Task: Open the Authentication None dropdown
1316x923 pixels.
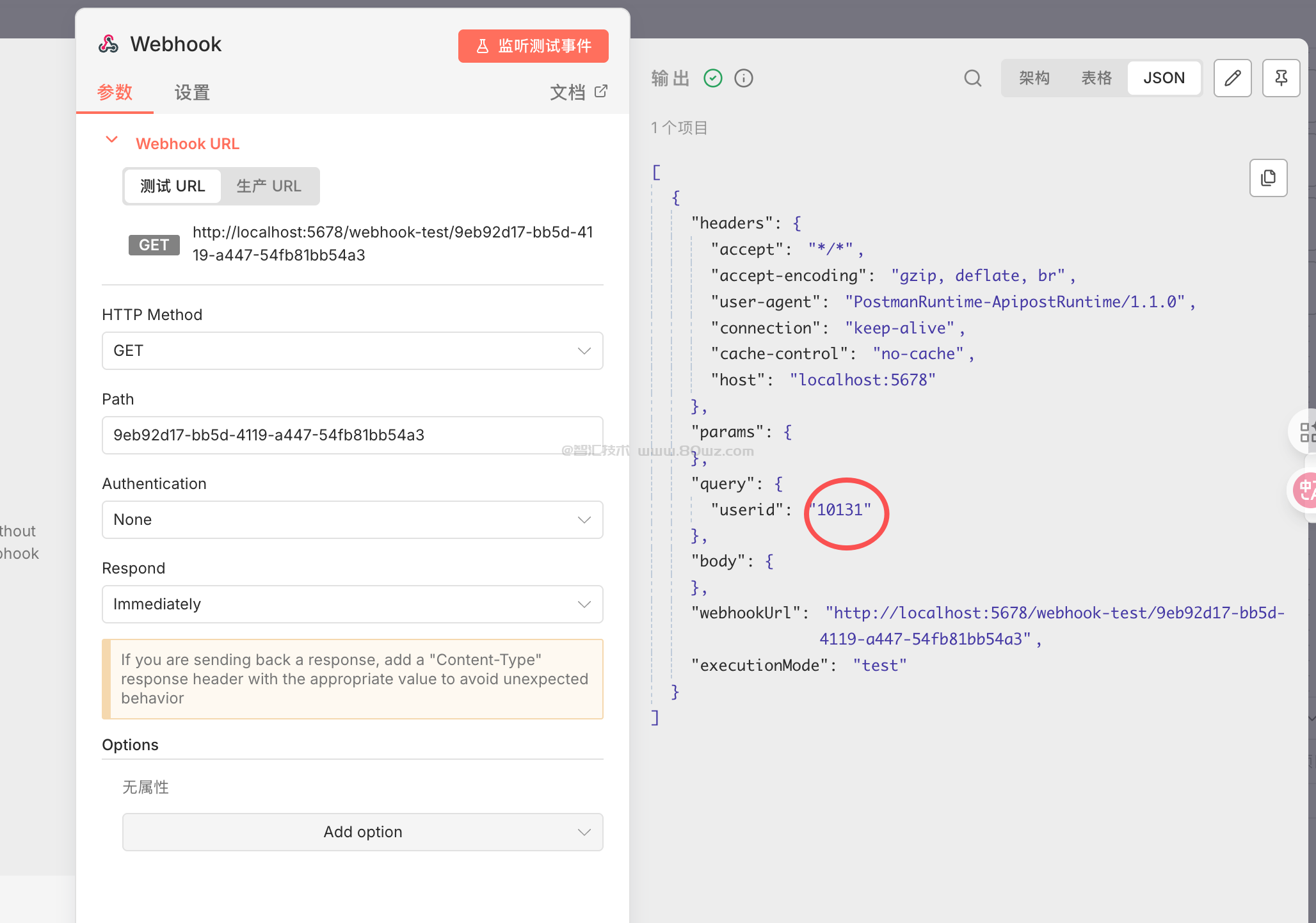Action: (352, 520)
